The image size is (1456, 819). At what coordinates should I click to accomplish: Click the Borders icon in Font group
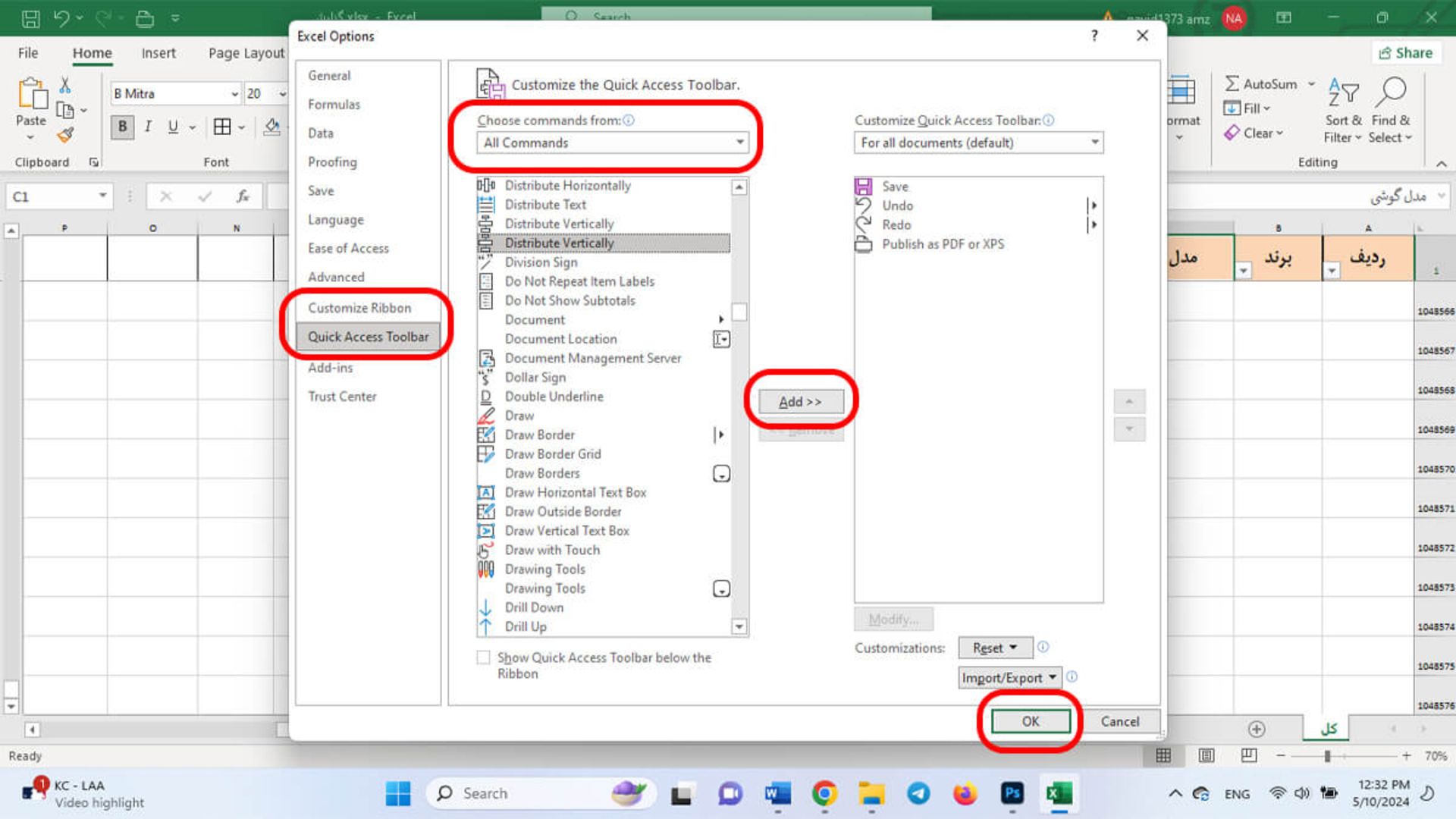coord(222,127)
